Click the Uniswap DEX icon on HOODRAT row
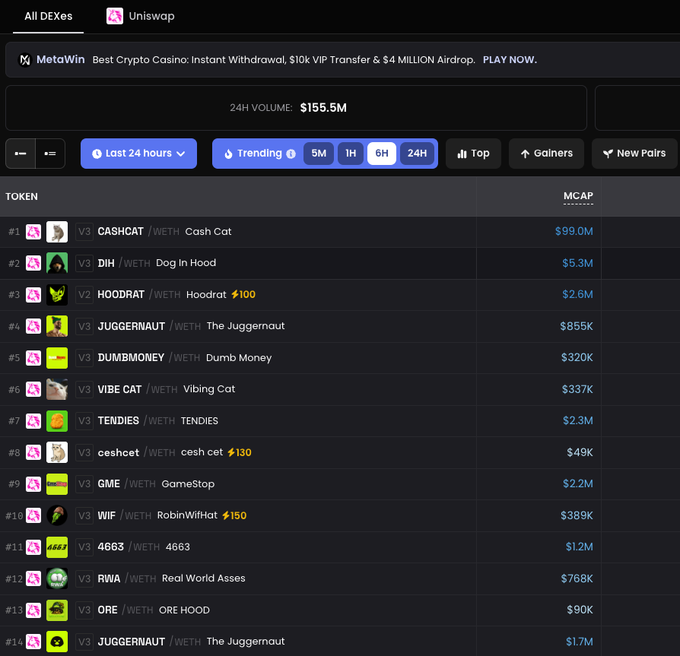This screenshot has width=680, height=656. (x=33, y=294)
